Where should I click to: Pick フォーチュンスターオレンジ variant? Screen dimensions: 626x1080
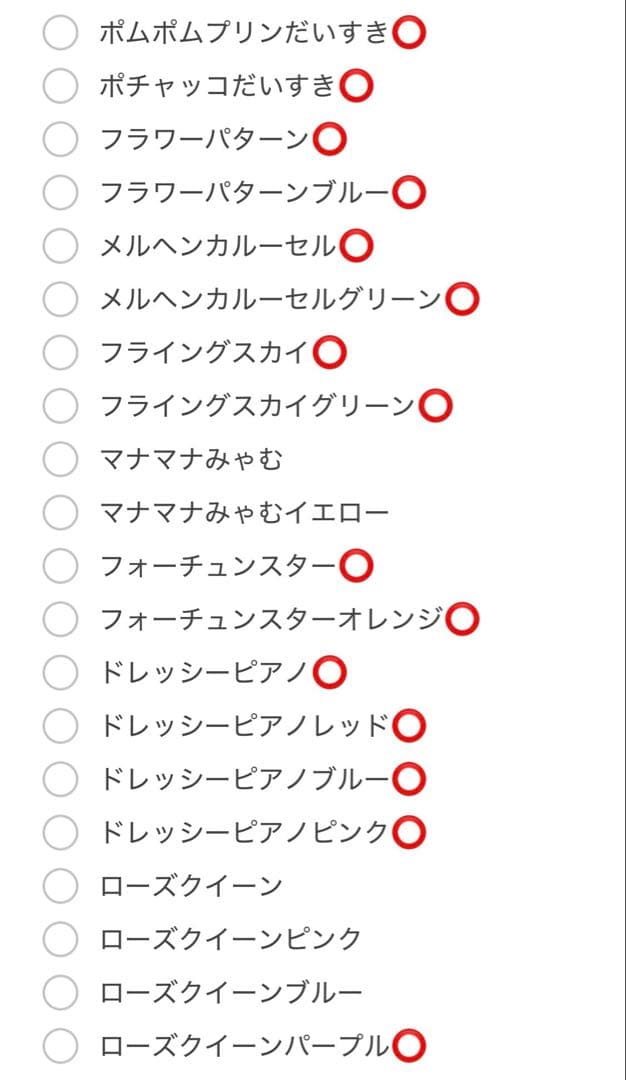pyautogui.click(x=59, y=619)
